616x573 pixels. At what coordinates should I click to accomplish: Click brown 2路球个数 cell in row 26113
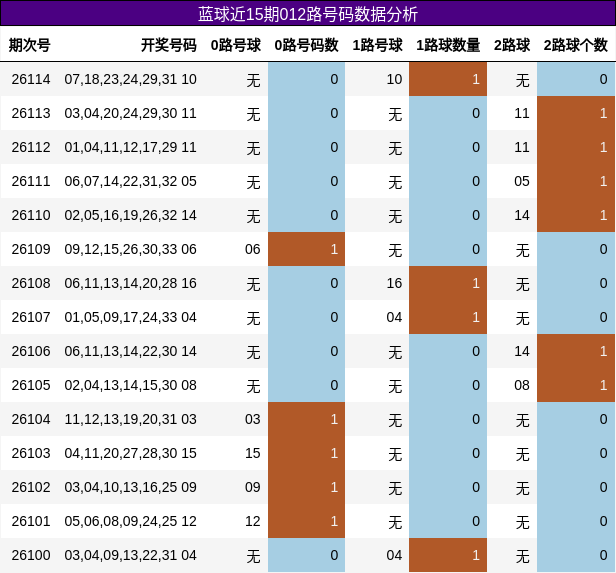576,113
